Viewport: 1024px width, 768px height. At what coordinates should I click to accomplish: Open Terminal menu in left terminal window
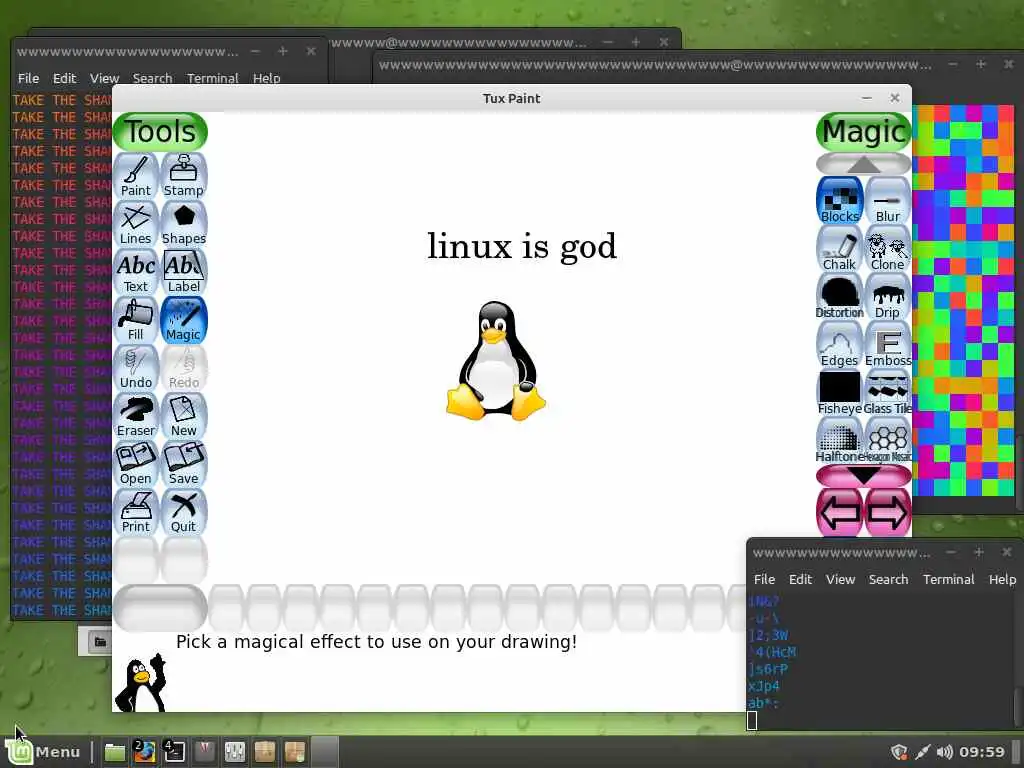213,78
